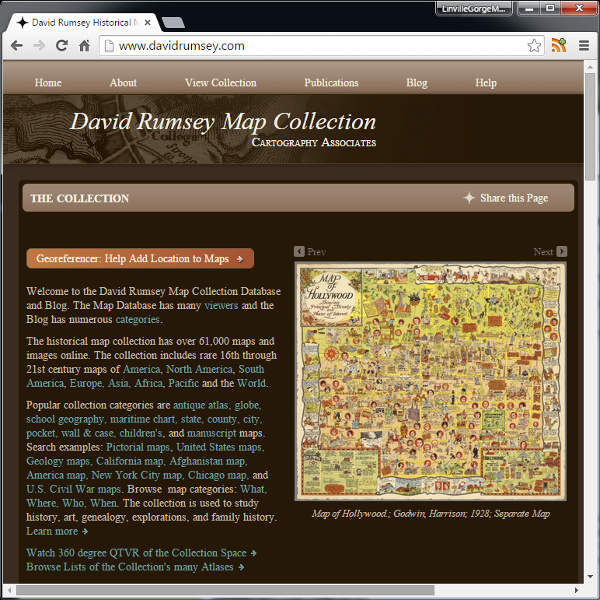Follow the Europe maps link

[x=86, y=383]
